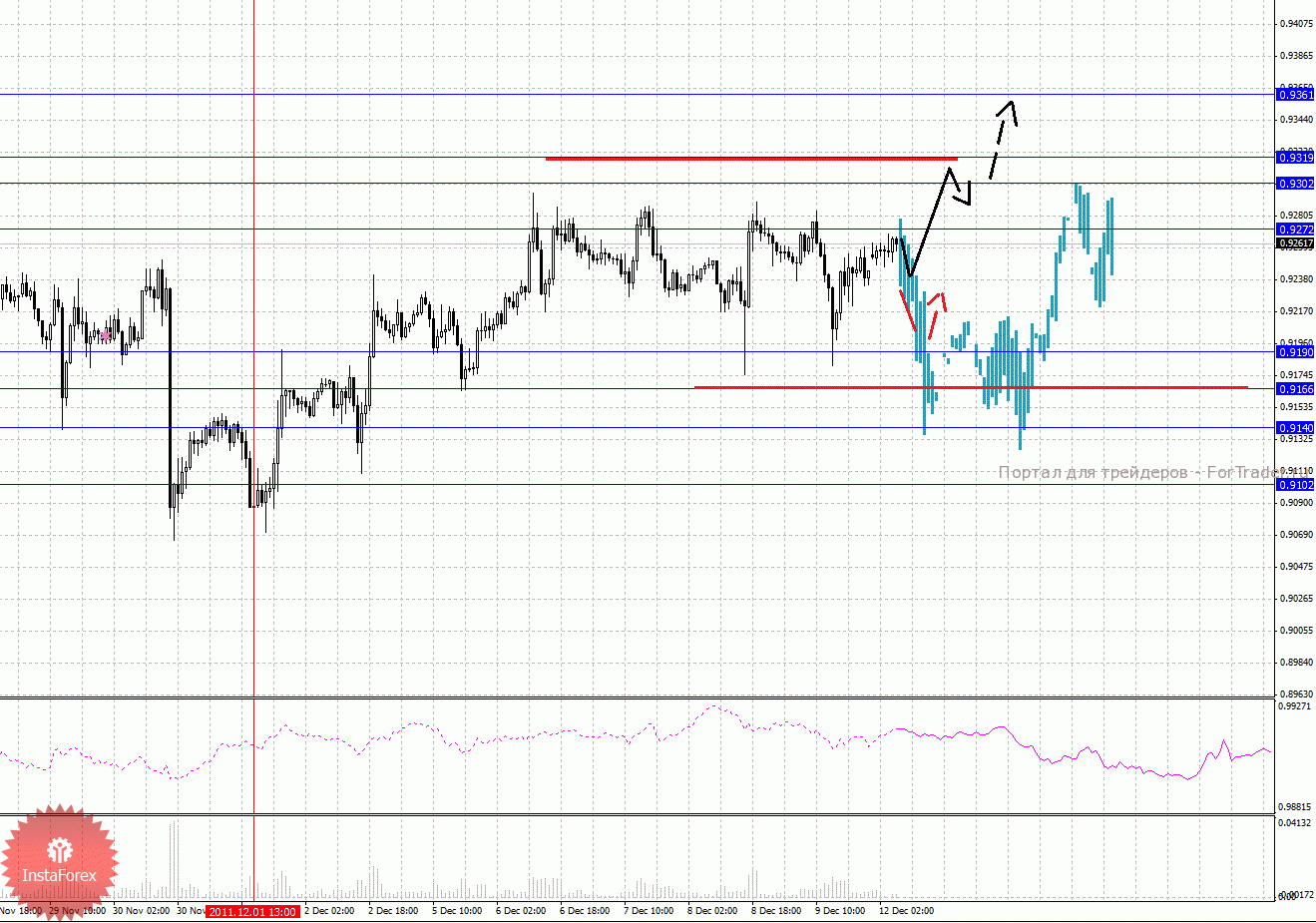Screen dimensions: 1316x923
Task: Click the 2 Dec 02:00 time label
Action: click(329, 911)
